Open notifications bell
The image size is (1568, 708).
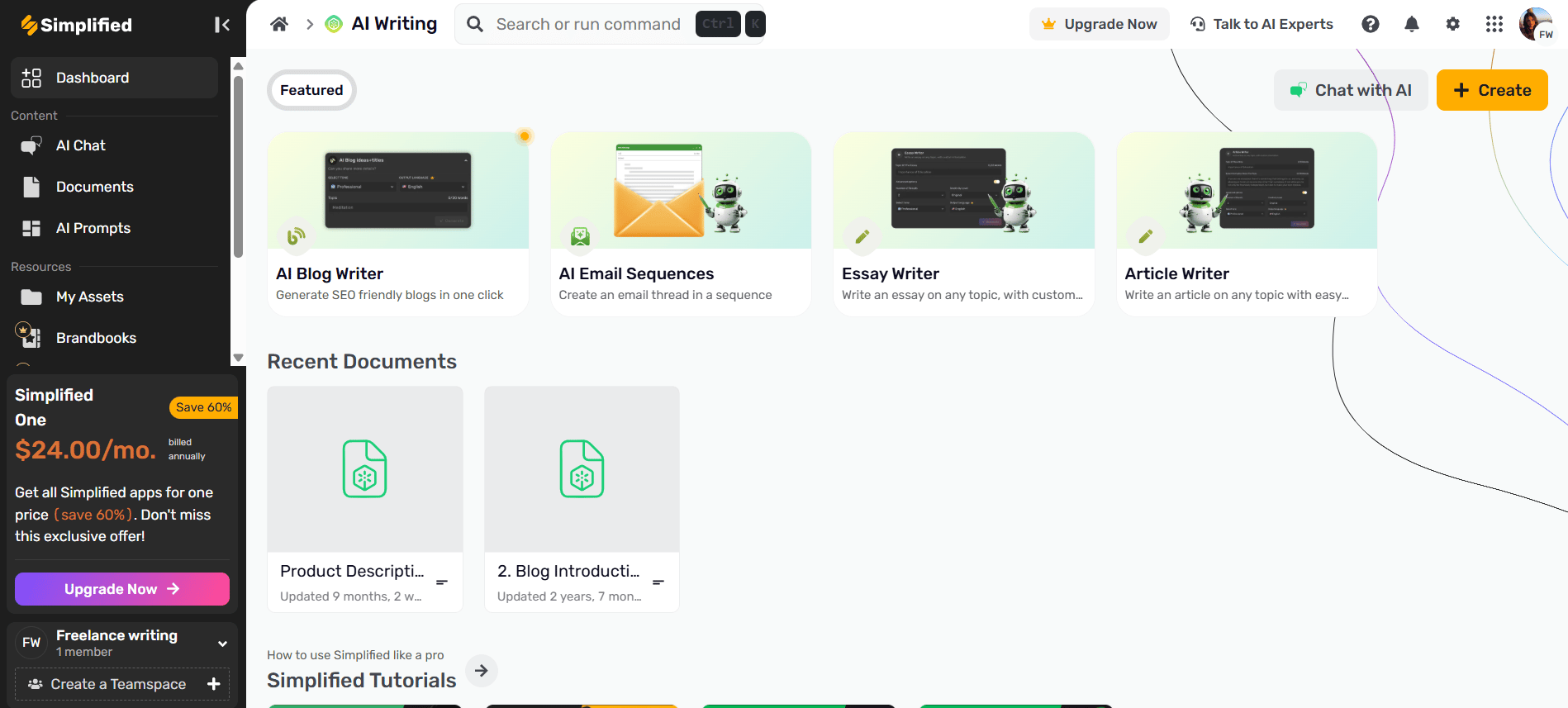(x=1412, y=24)
